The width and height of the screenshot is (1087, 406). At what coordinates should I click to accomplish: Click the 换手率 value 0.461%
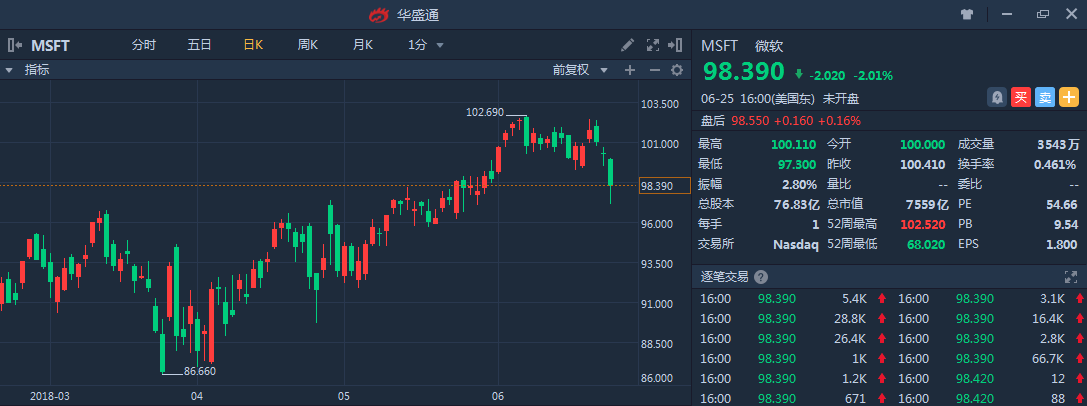pyautogui.click(x=1056, y=165)
